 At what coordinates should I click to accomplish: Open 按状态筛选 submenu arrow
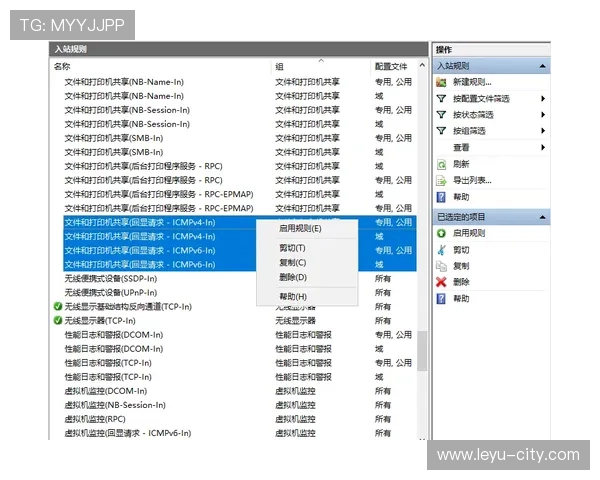543,115
